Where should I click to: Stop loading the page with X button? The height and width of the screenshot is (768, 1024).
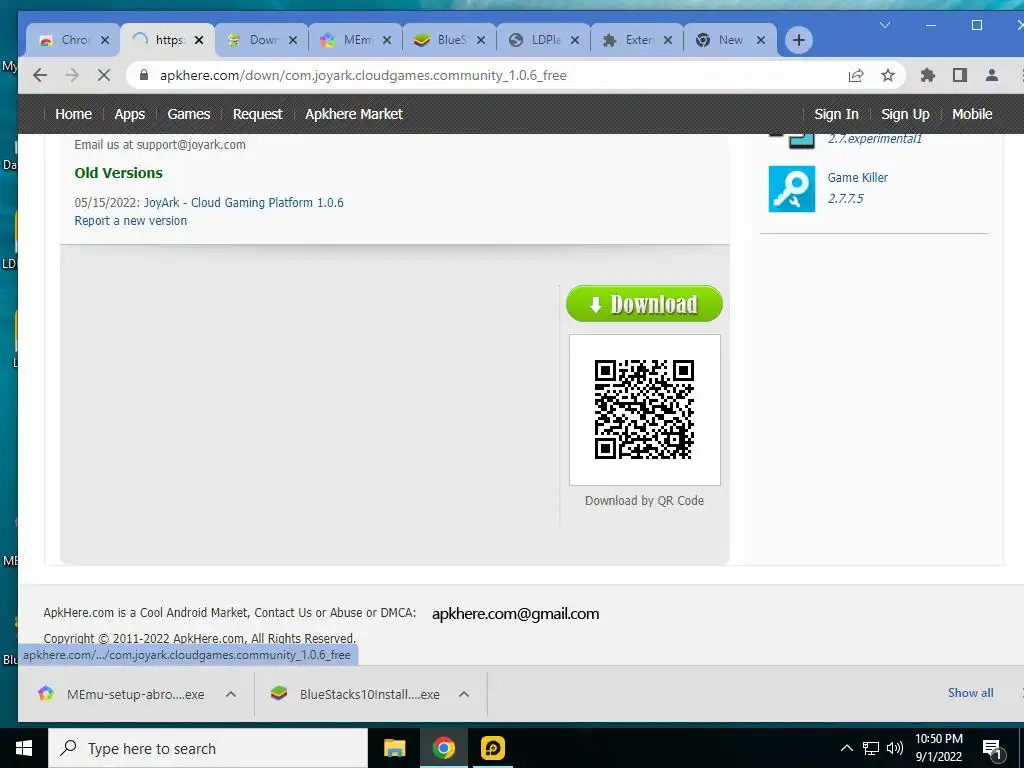point(103,75)
